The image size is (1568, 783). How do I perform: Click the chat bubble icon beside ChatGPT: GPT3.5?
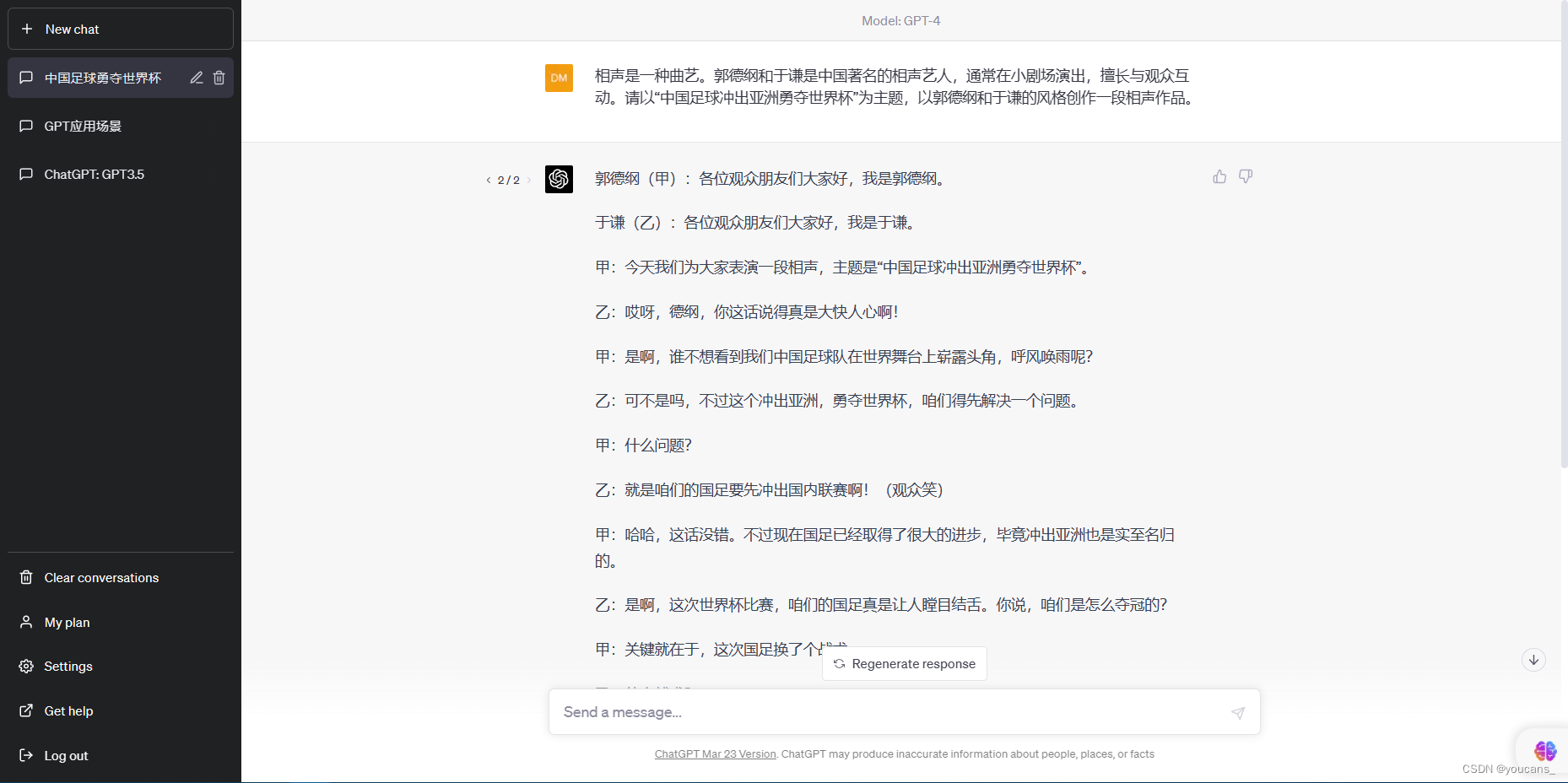pos(26,174)
